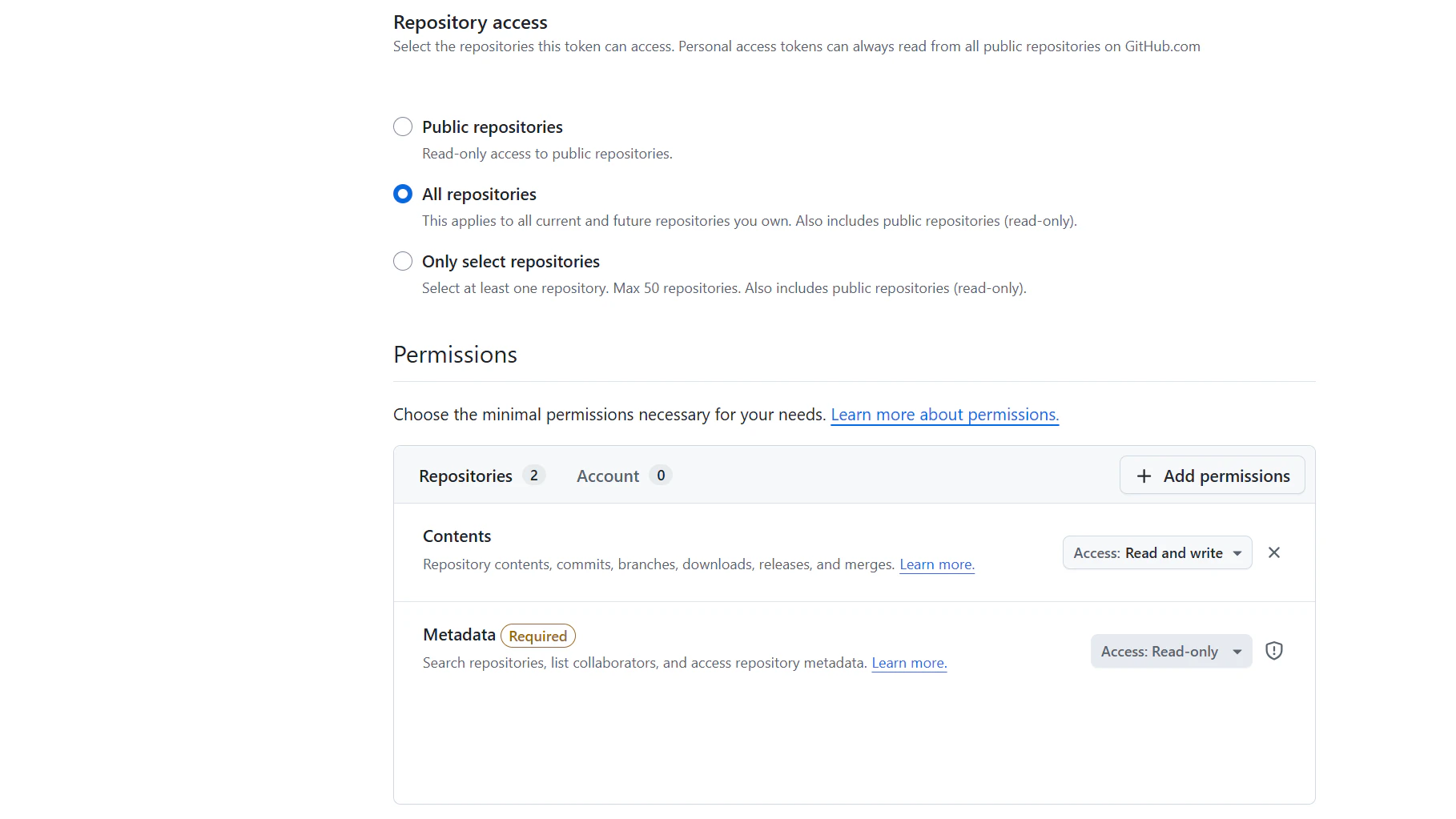Click the caret arrow on Read-only access
Viewport: 1456px width, 819px height.
[1237, 652]
